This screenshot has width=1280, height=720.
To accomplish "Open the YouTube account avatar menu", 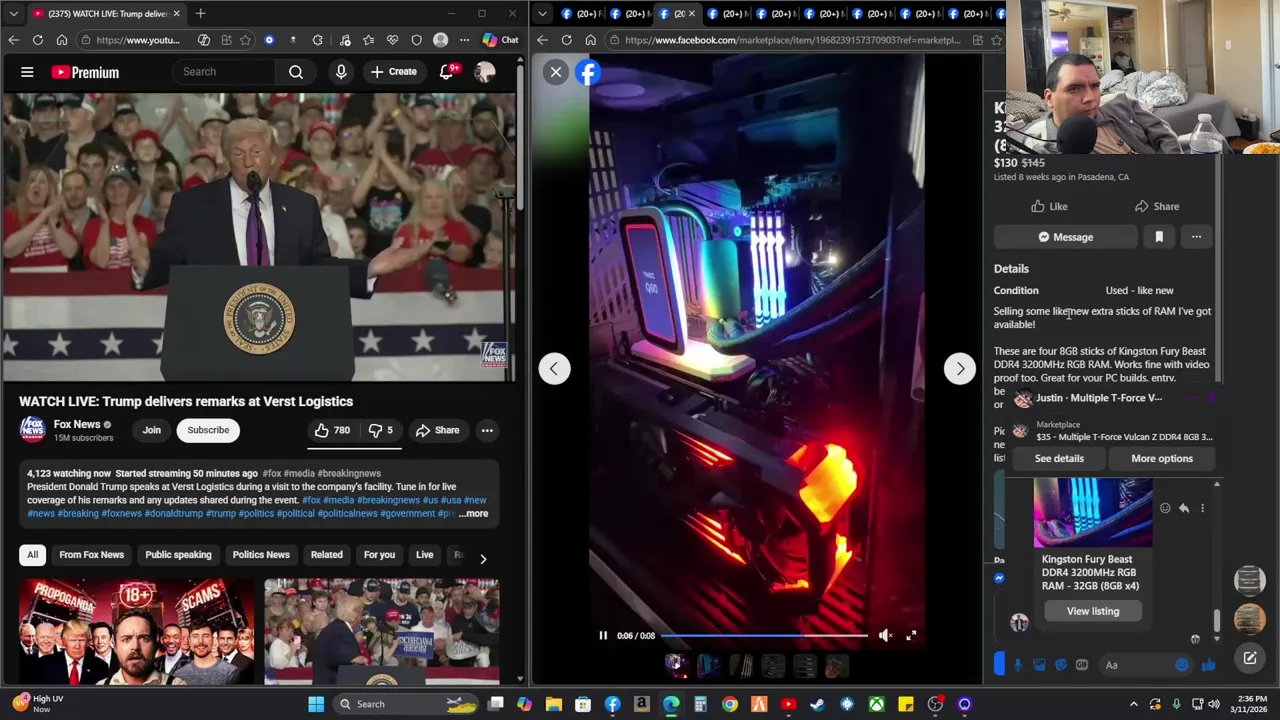I will click(485, 72).
